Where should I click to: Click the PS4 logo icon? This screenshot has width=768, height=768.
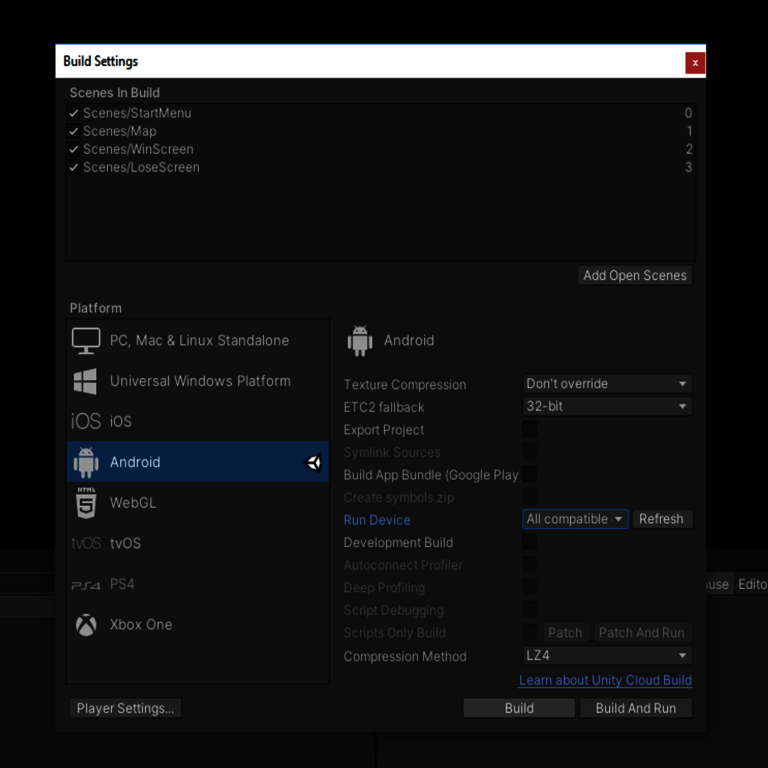click(x=86, y=585)
